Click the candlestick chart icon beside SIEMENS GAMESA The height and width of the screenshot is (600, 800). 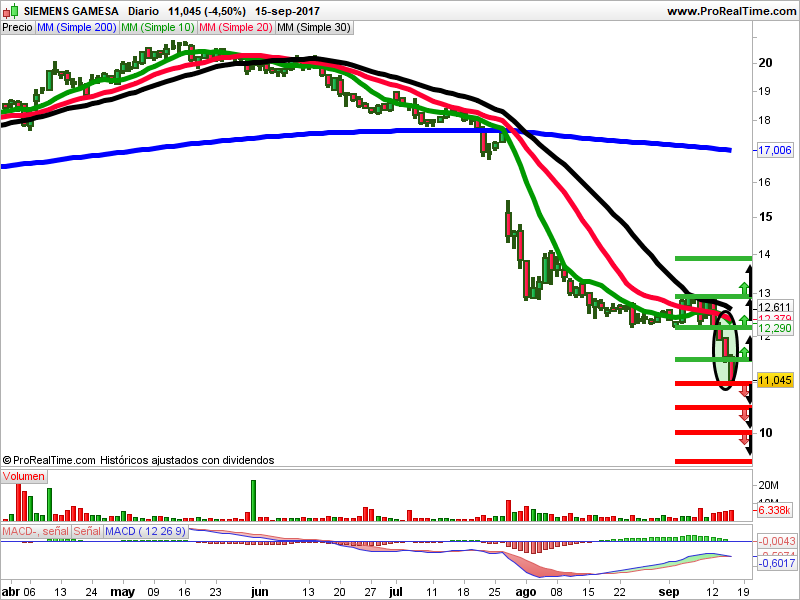coord(11,11)
